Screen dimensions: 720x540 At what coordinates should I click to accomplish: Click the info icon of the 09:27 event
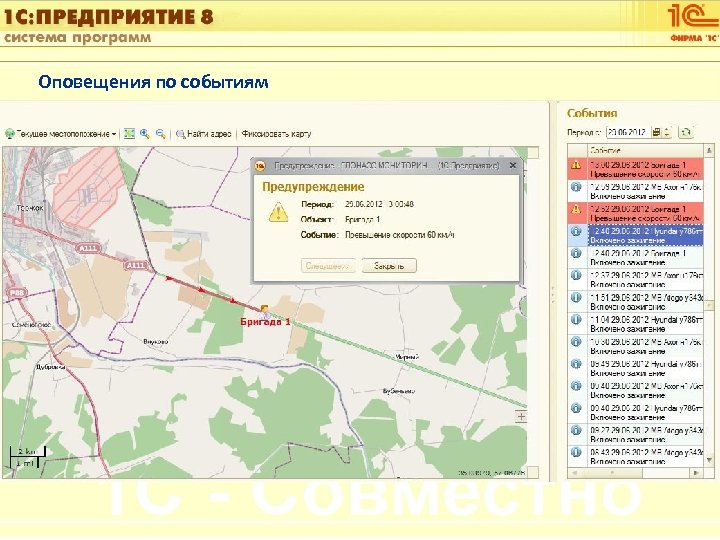pos(576,430)
